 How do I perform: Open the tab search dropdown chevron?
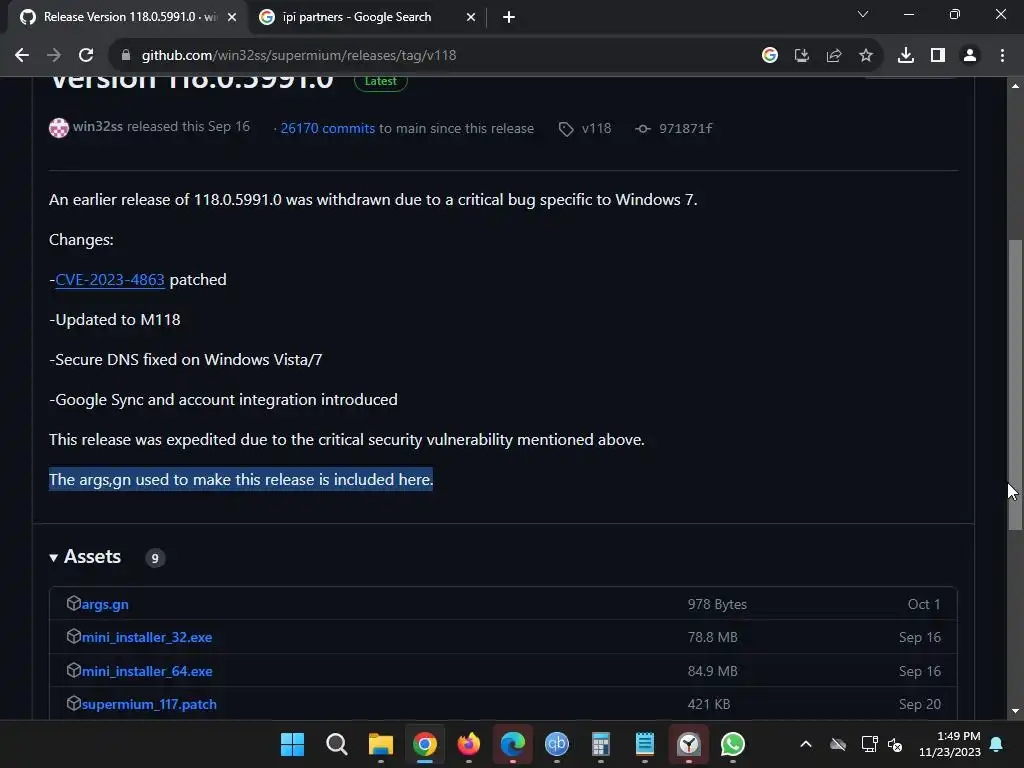pyautogui.click(x=863, y=14)
